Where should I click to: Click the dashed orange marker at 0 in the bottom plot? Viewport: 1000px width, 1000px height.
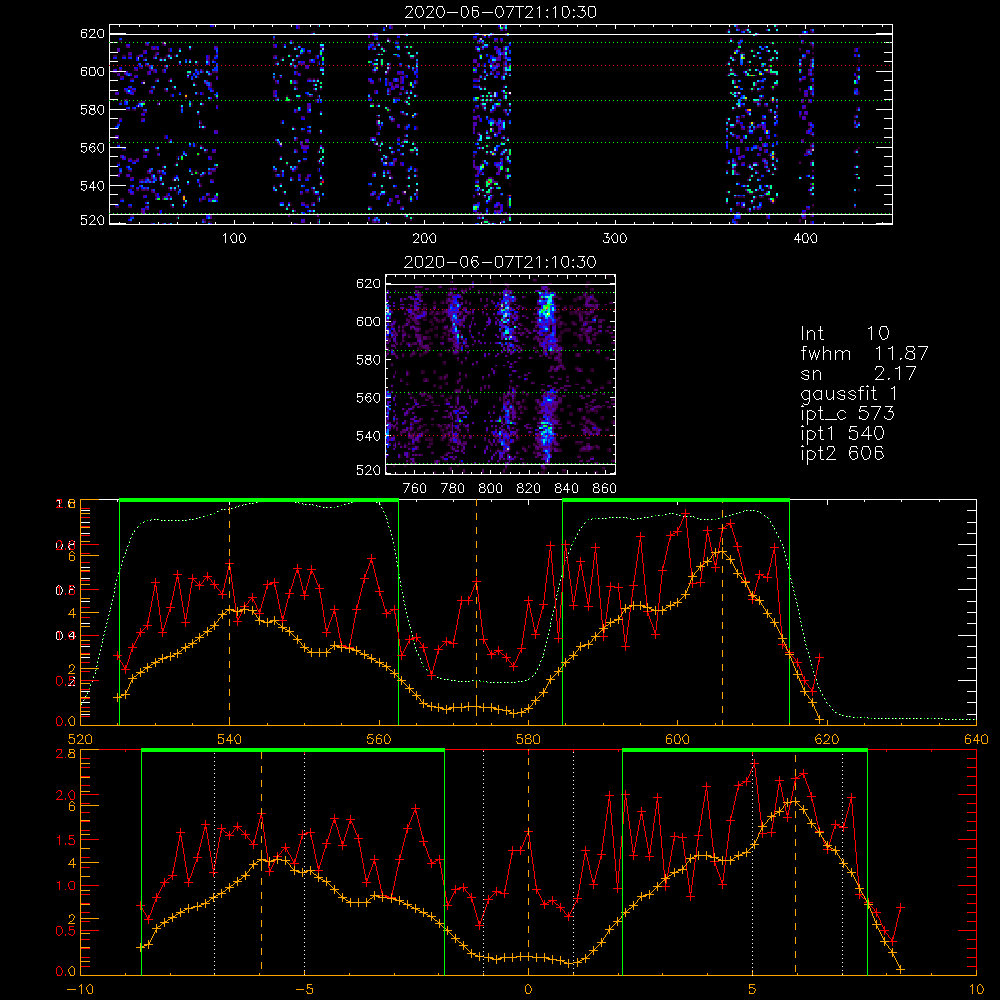point(528,862)
